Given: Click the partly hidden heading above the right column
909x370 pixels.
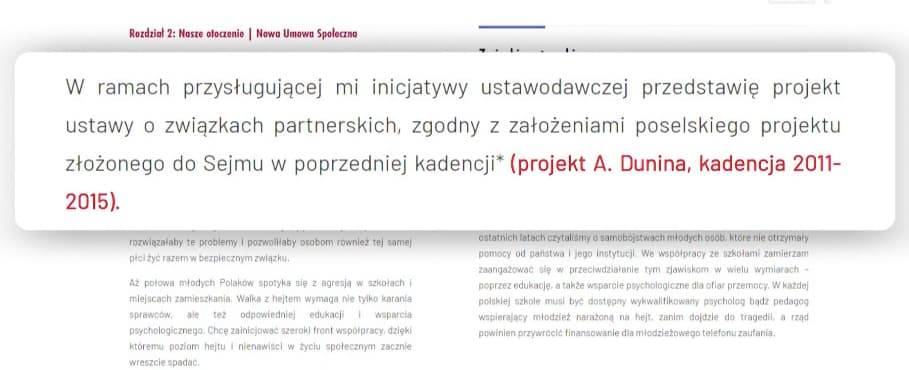Looking at the screenshot, I should click(x=529, y=50).
